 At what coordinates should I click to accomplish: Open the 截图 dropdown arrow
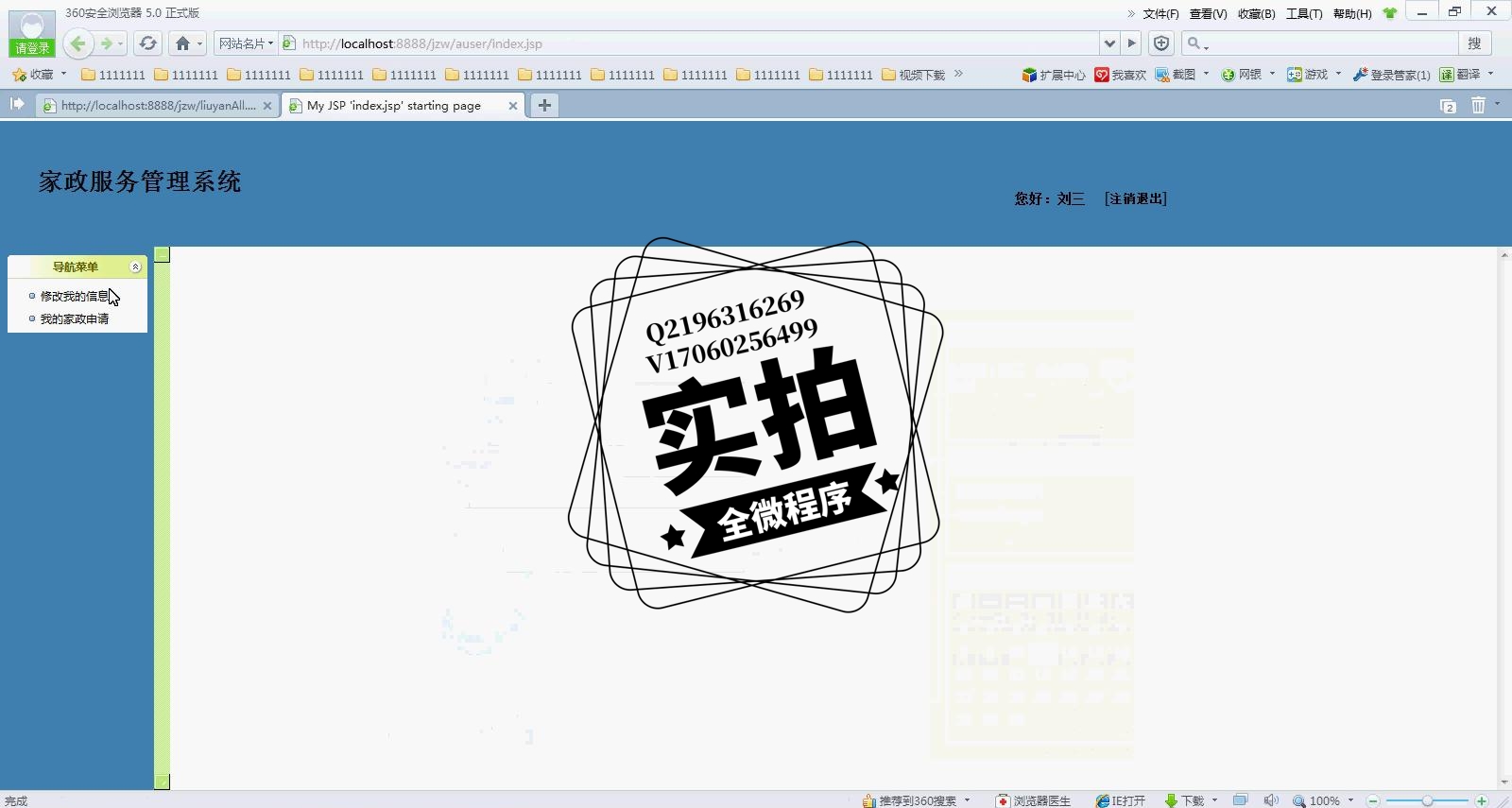(1206, 74)
